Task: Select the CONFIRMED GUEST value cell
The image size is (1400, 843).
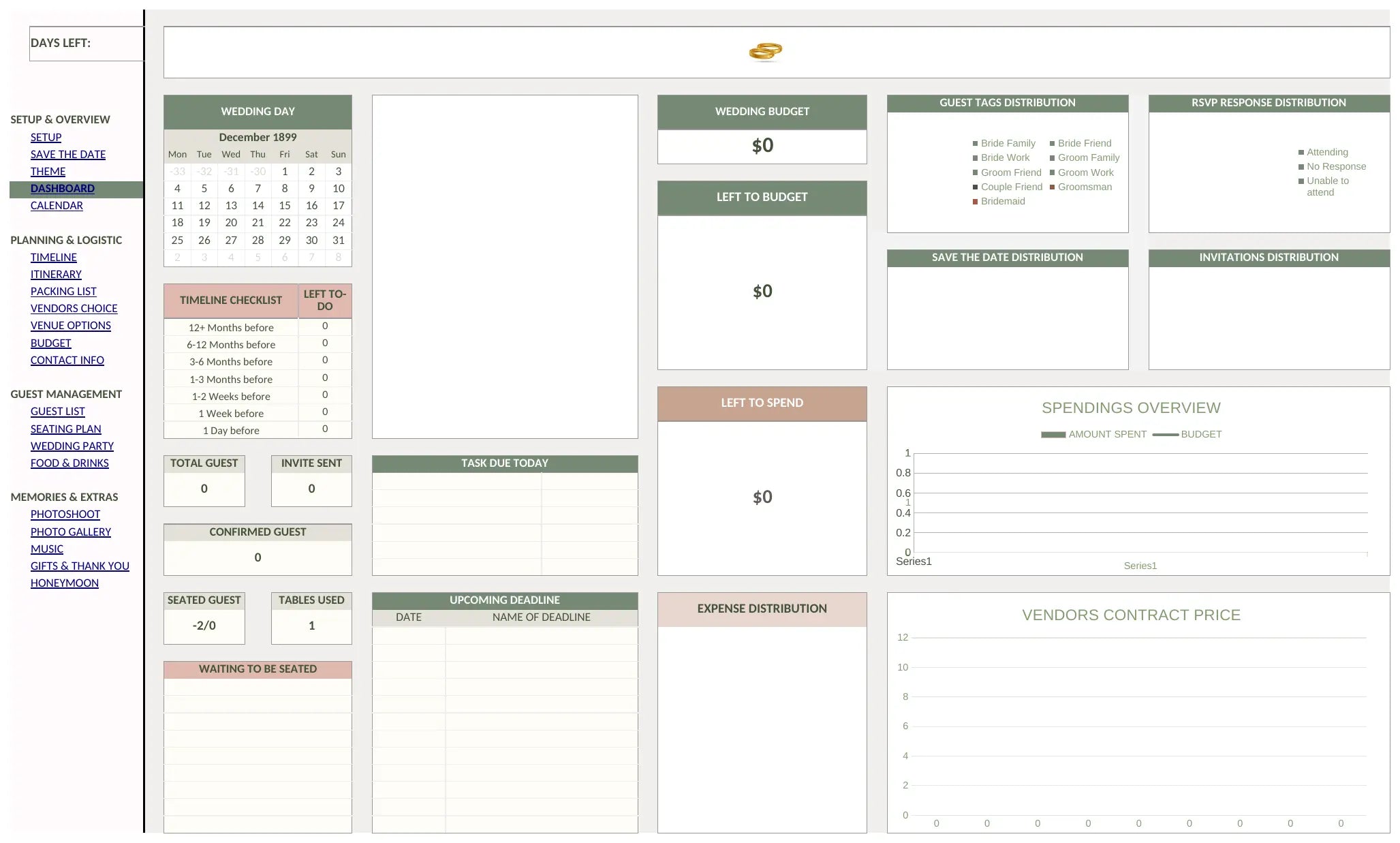Action: click(258, 557)
